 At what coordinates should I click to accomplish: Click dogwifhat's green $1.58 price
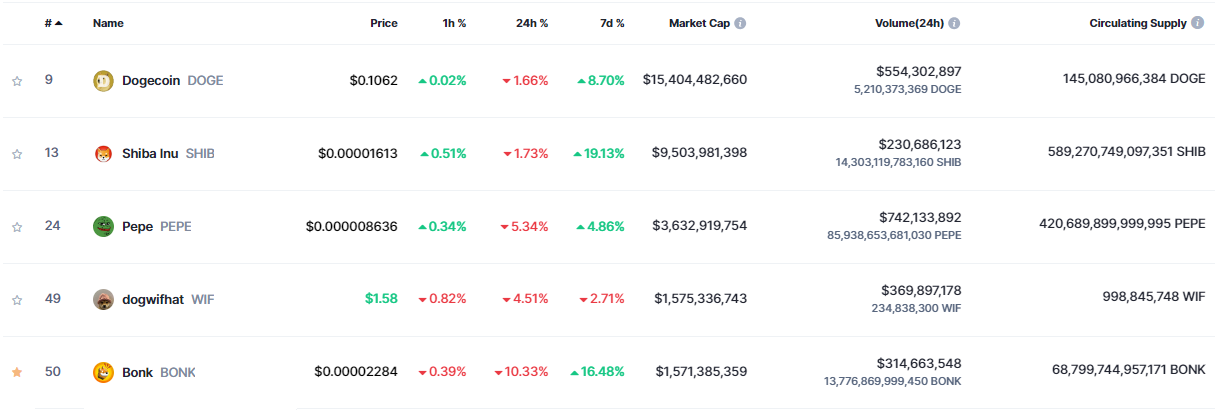pos(381,299)
